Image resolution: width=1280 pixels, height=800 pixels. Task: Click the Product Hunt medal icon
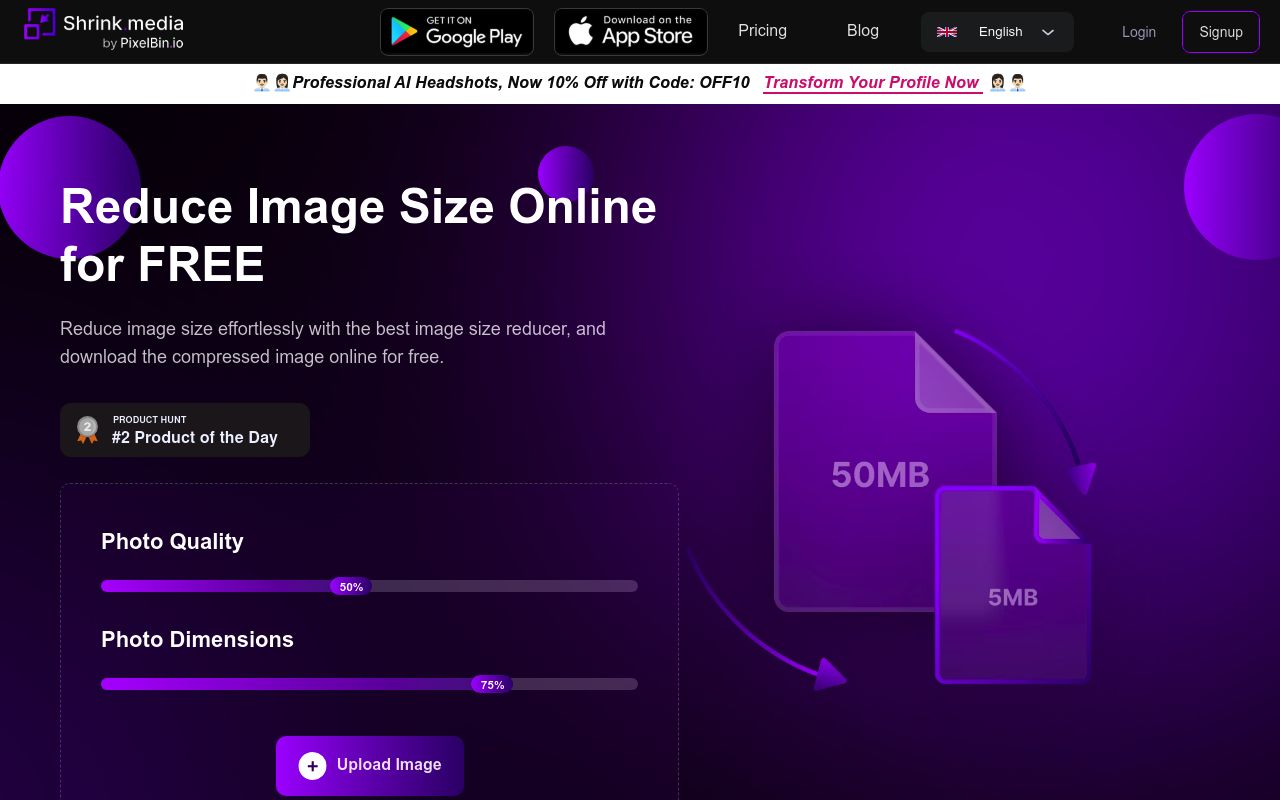(x=88, y=430)
